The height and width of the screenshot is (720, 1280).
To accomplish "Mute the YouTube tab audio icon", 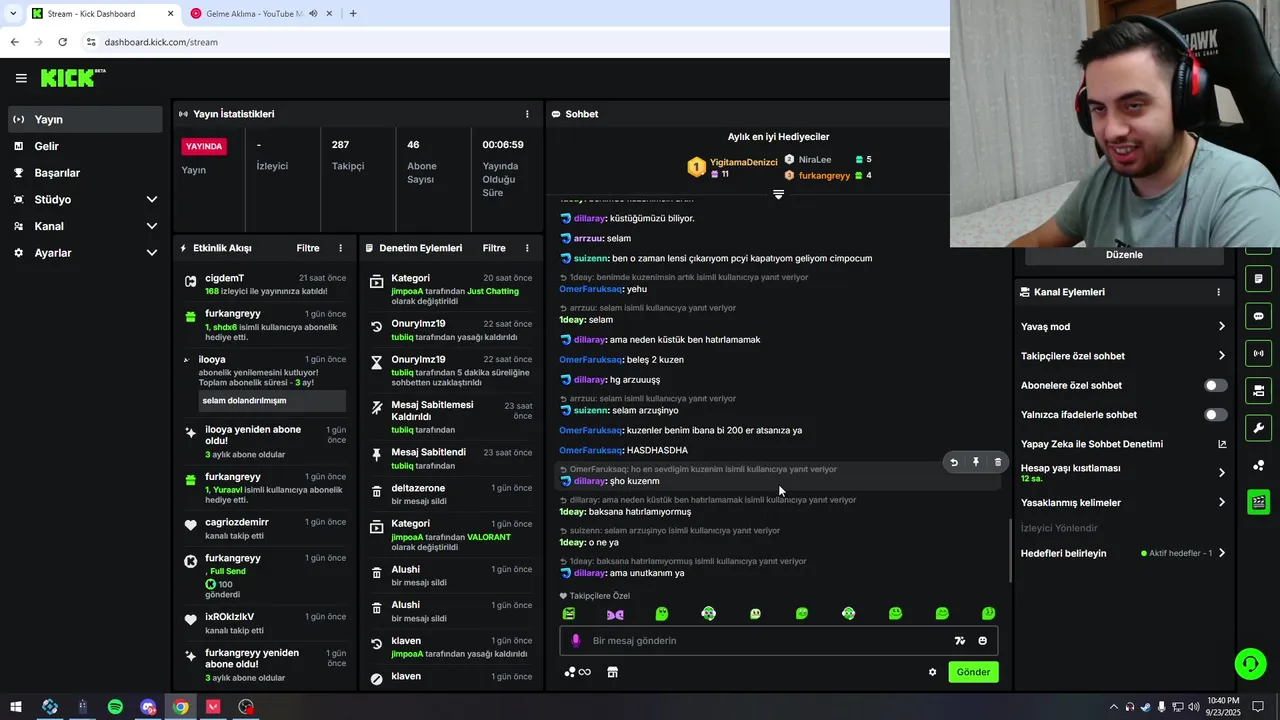I will [313, 14].
